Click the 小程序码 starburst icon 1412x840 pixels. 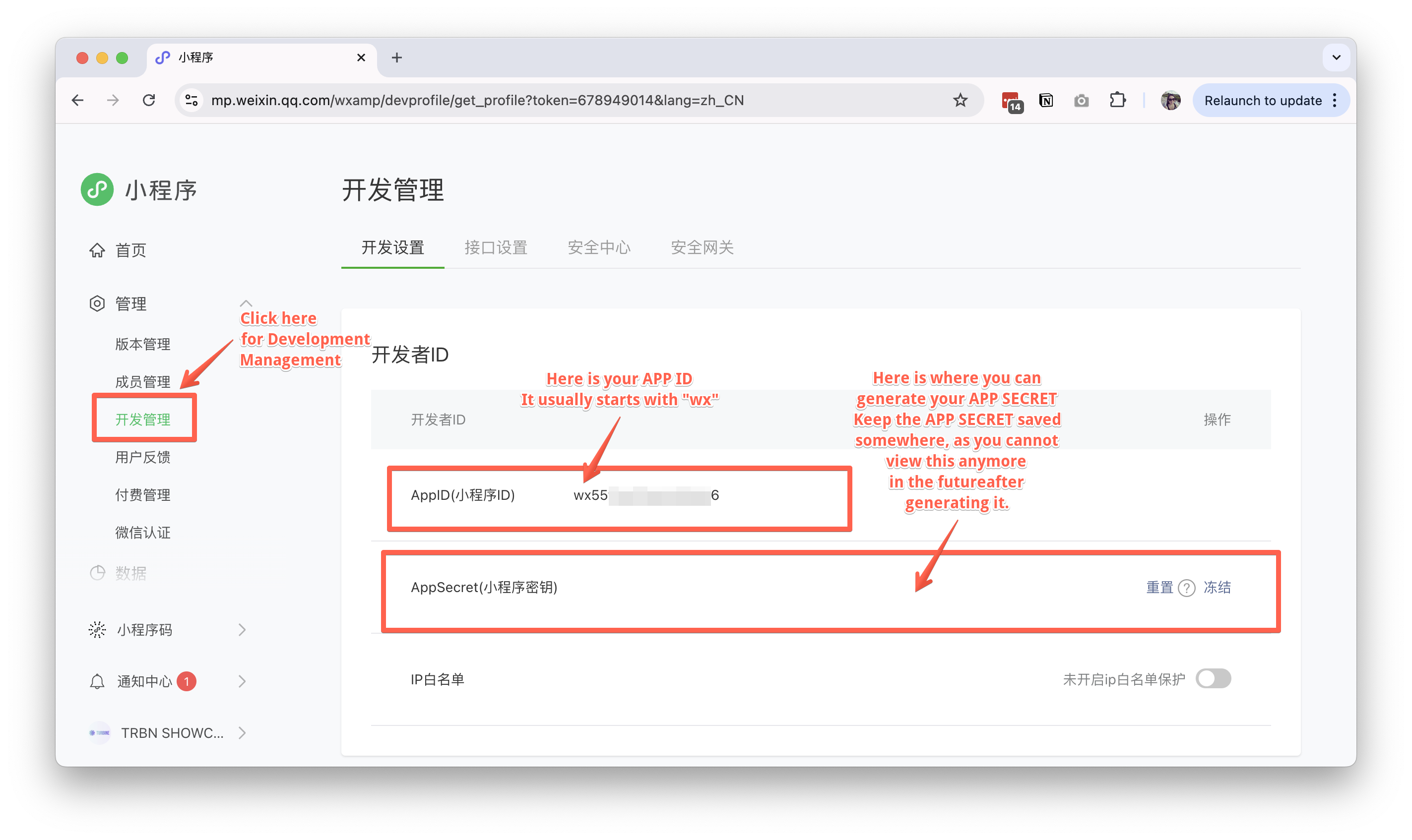point(97,629)
